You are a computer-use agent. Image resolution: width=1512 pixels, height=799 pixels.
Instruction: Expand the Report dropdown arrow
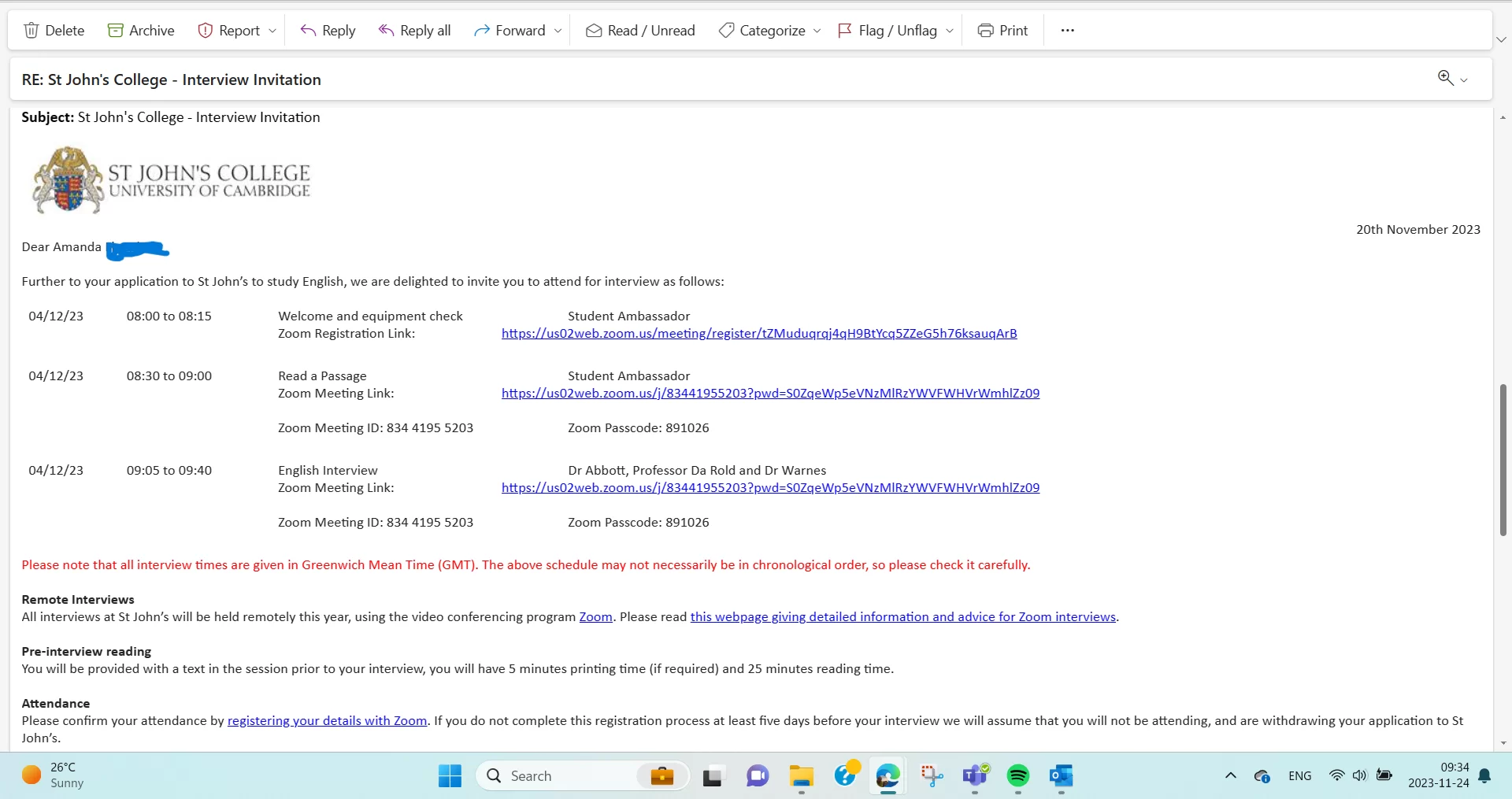point(272,31)
